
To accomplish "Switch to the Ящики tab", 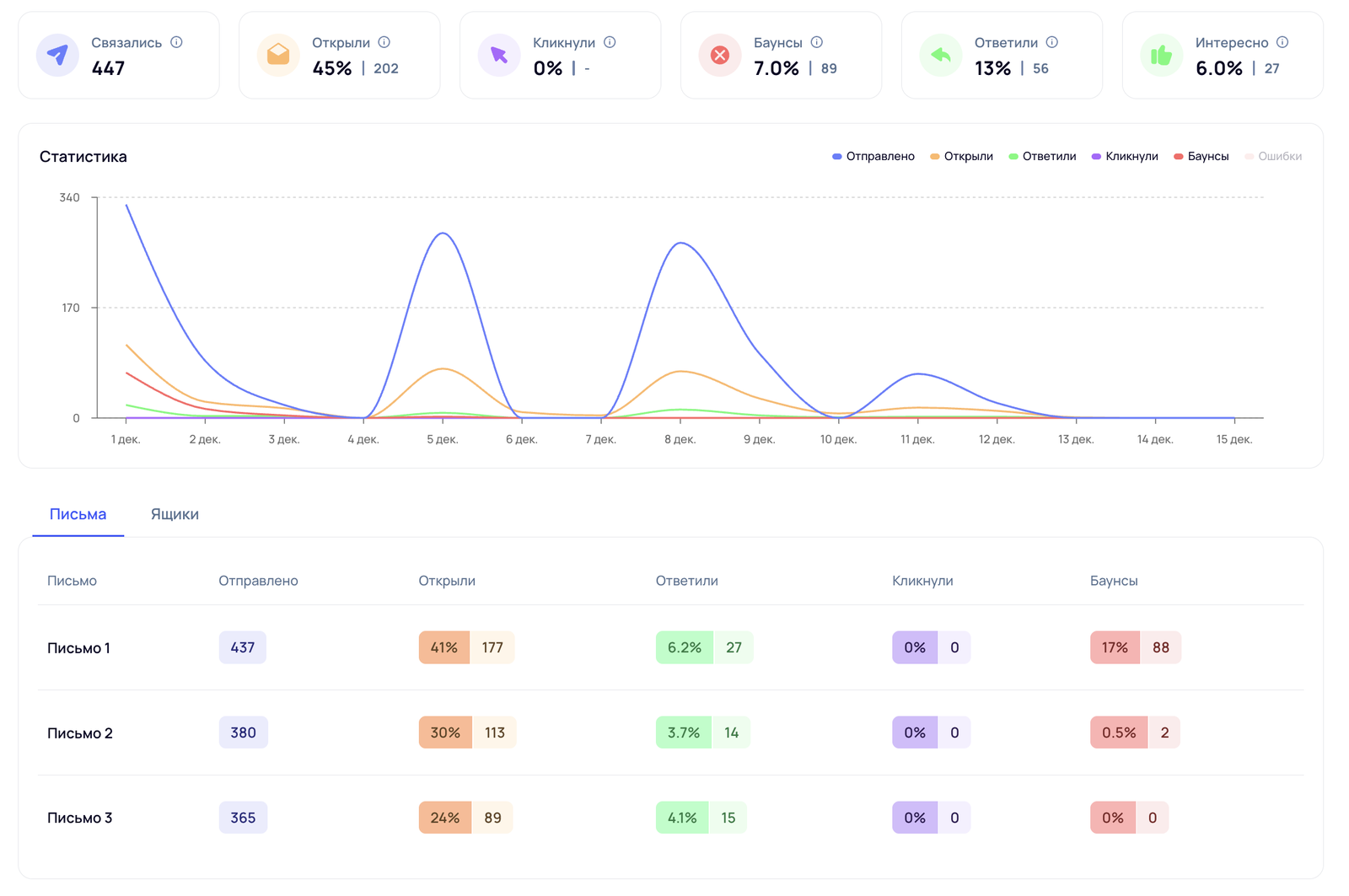I will 175,514.
